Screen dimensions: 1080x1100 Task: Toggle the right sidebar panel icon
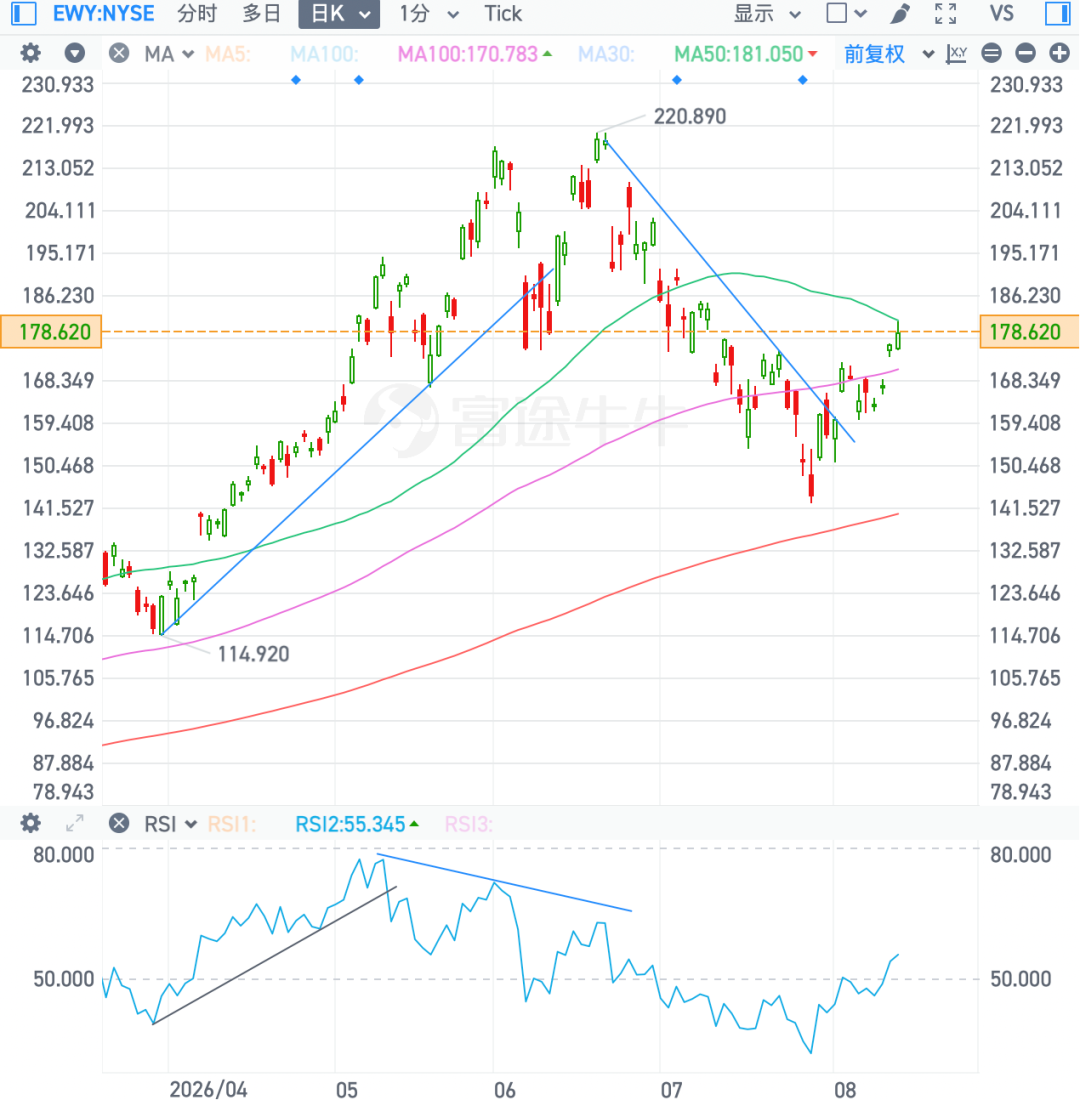tap(1058, 13)
